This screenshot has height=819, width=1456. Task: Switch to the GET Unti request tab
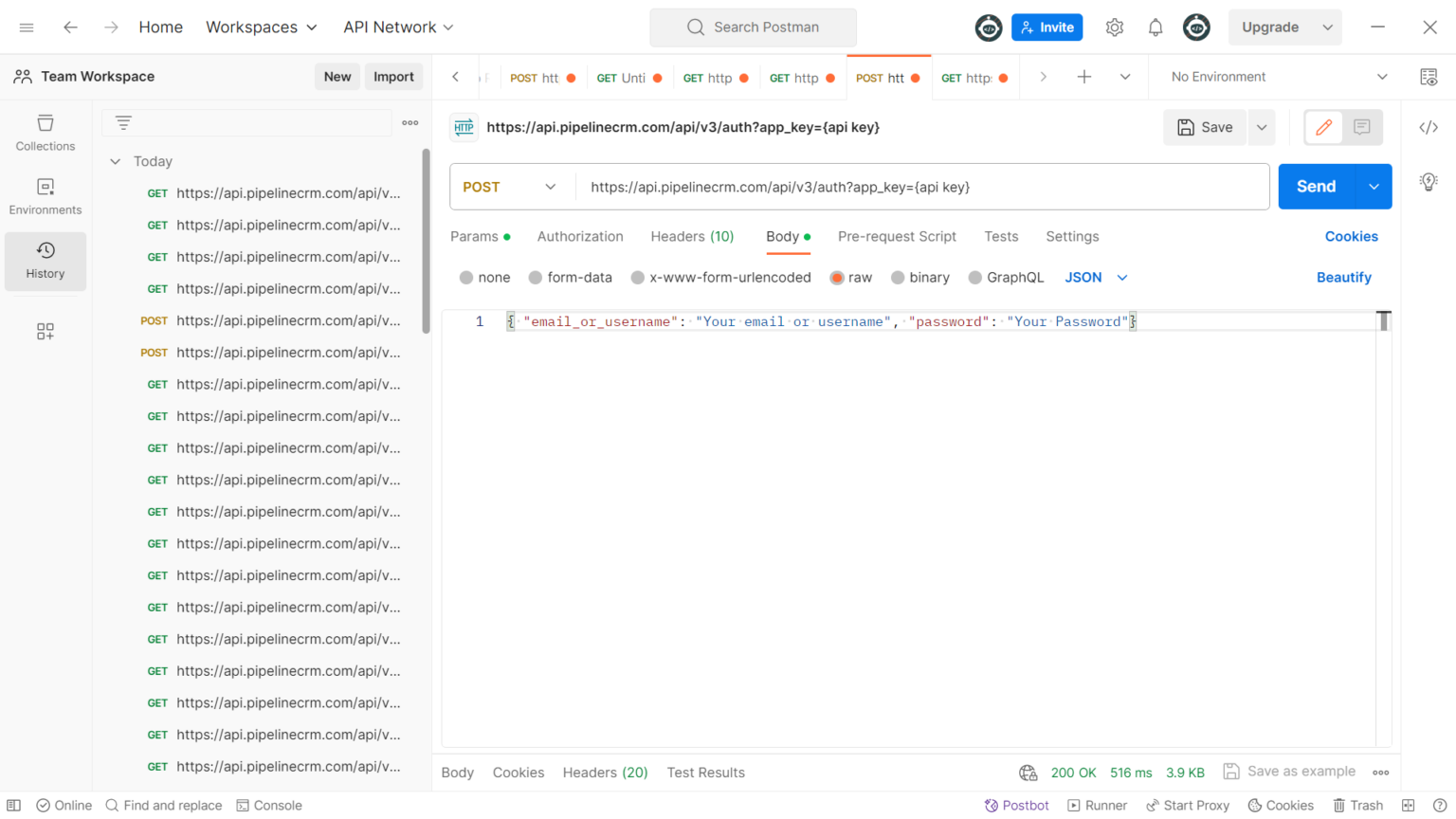(x=629, y=78)
